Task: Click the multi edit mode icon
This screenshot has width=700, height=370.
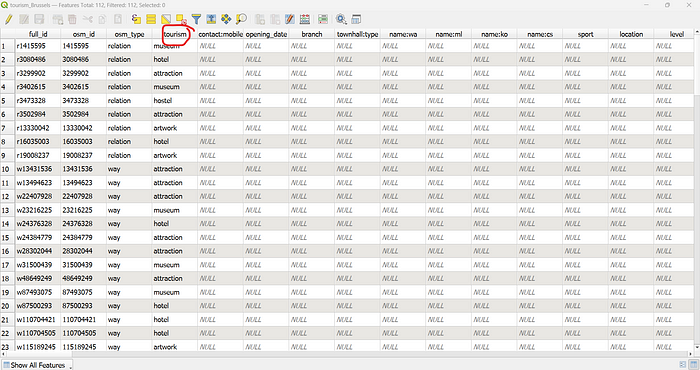Action: pos(24,19)
